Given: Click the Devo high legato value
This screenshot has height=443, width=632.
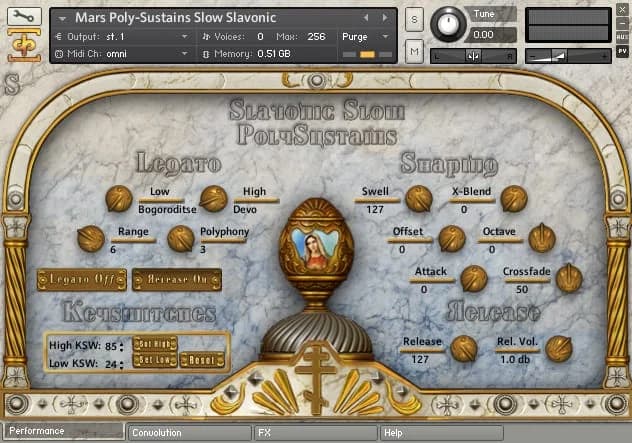Looking at the screenshot, I should coord(245,210).
